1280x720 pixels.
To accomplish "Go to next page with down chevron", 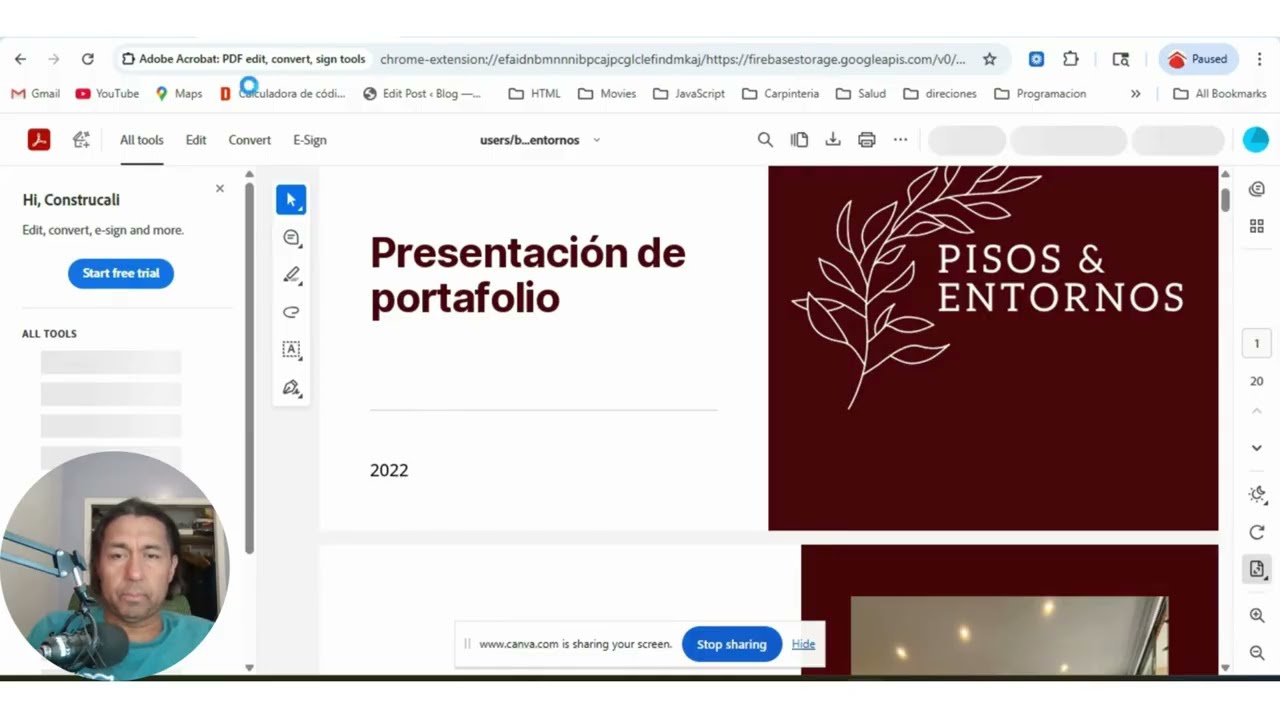I will pyautogui.click(x=1257, y=448).
